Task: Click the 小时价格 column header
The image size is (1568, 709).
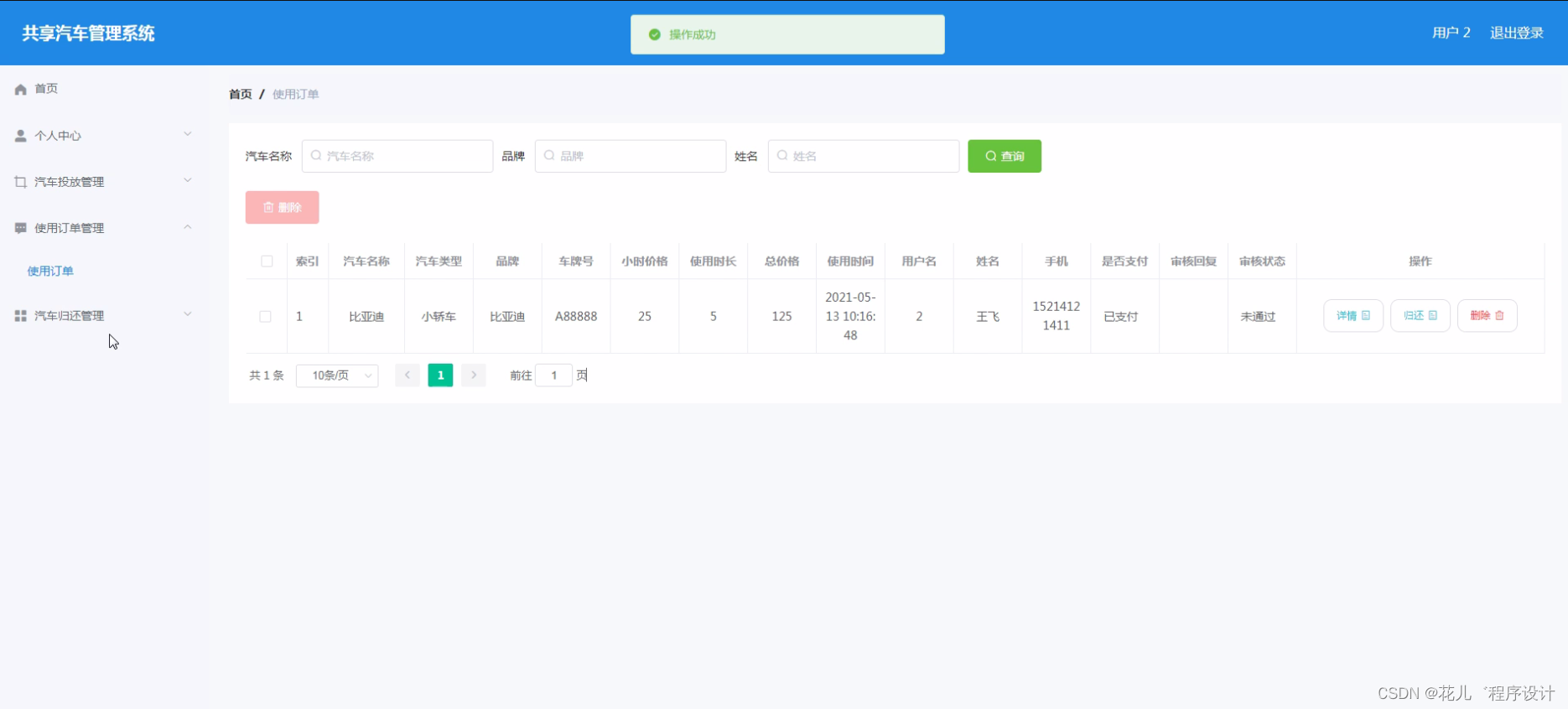Action: 645,261
